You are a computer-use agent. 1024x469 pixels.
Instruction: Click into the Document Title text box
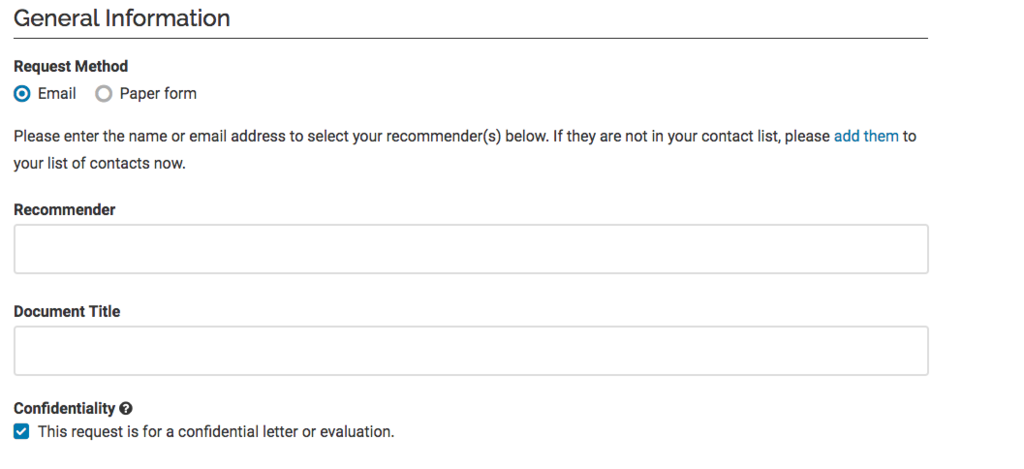(x=471, y=351)
